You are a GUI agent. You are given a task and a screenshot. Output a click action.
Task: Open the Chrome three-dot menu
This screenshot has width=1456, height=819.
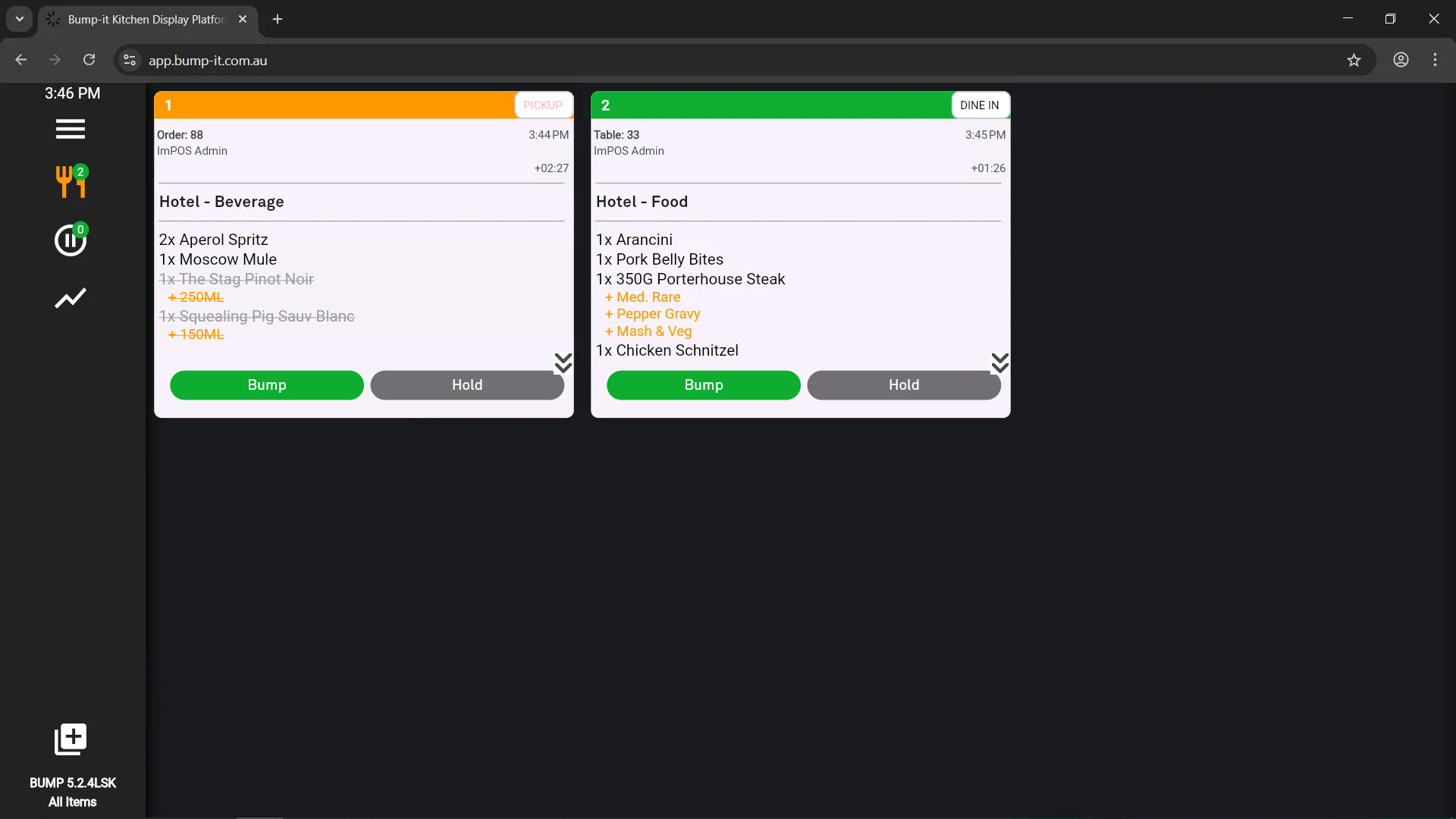pos(1435,60)
